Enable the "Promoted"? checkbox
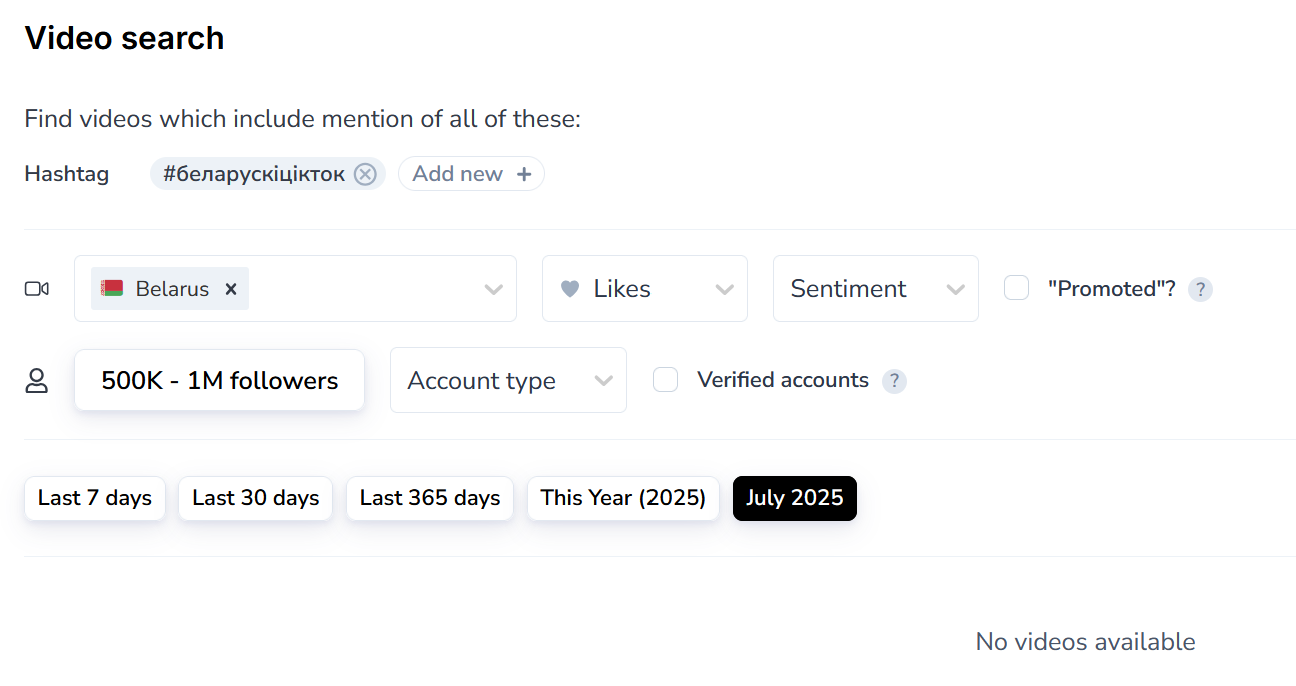Image resolution: width=1296 pixels, height=686 pixels. (1016, 288)
